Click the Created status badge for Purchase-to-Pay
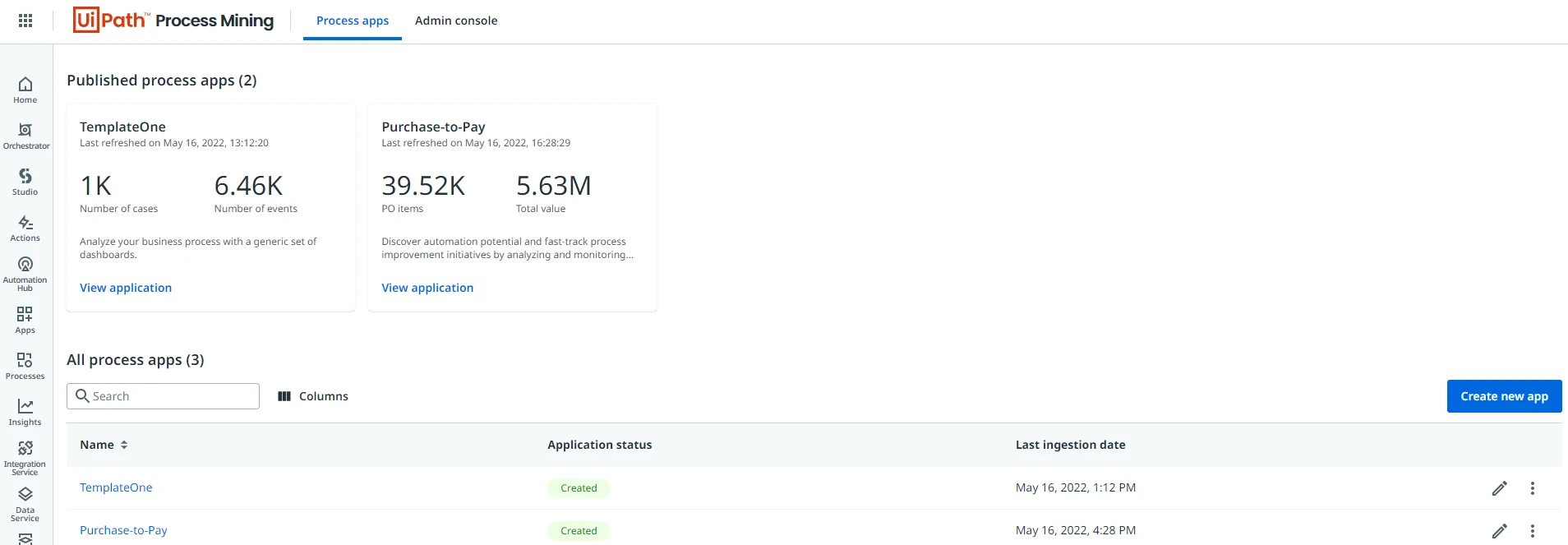This screenshot has width=1568, height=545. pos(579,531)
